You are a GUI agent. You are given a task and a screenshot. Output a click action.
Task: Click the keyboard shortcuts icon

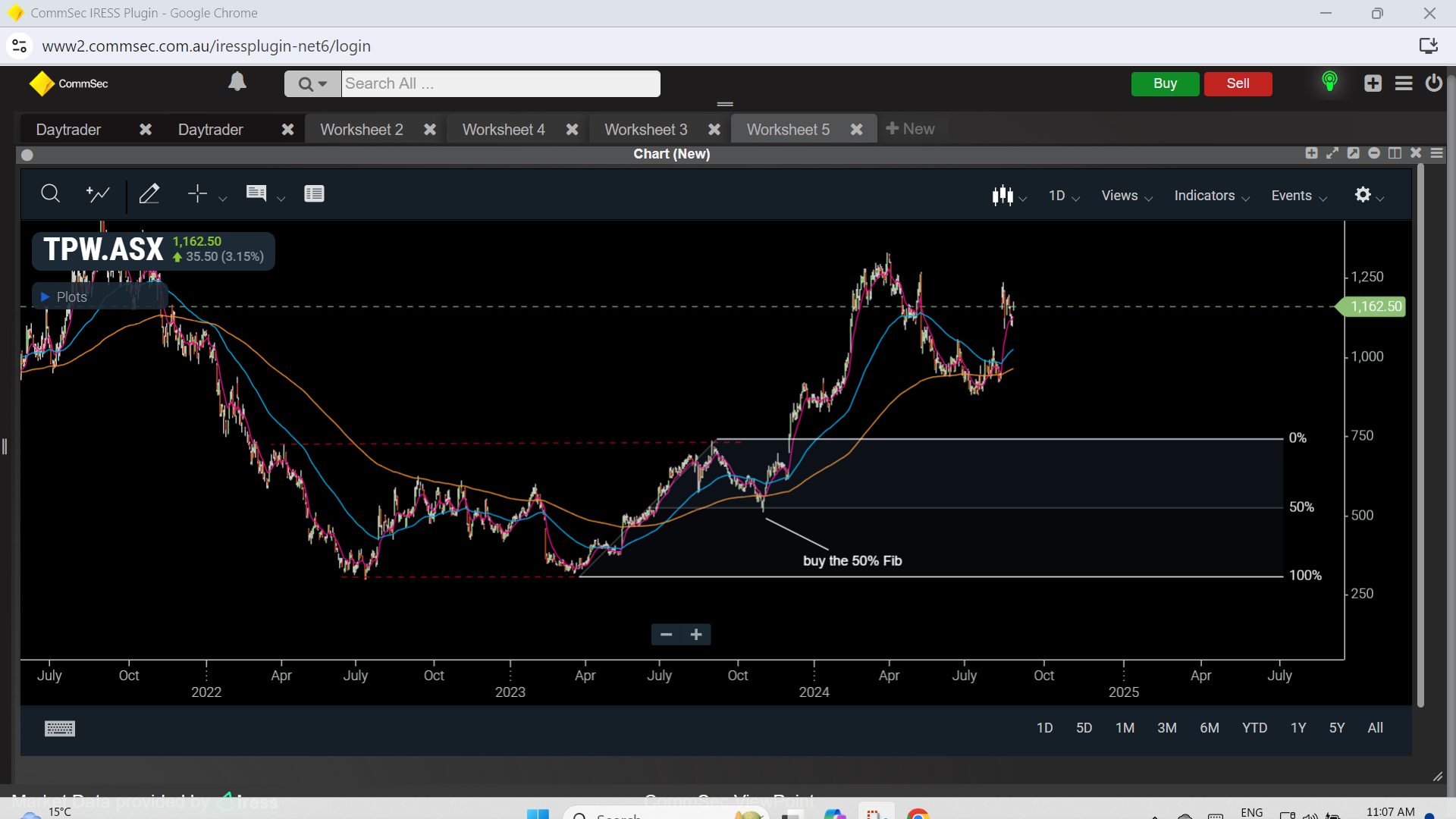pyautogui.click(x=60, y=729)
